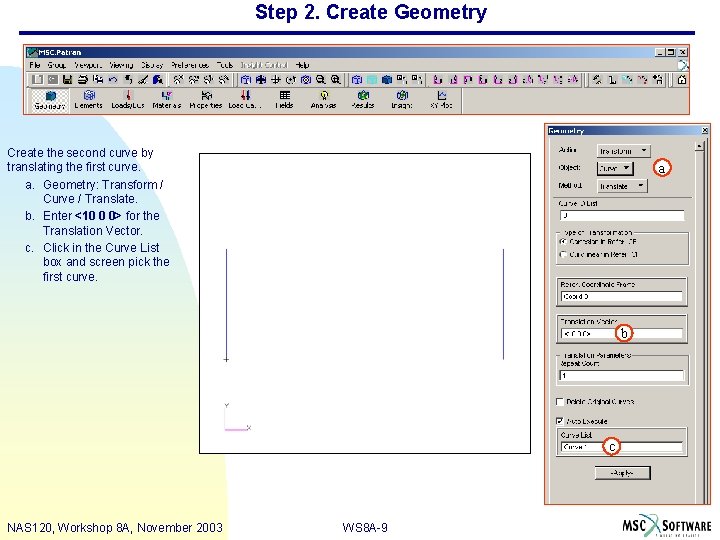Pick the right vertical curve in the viewport
The image size is (720, 540).
coord(504,304)
